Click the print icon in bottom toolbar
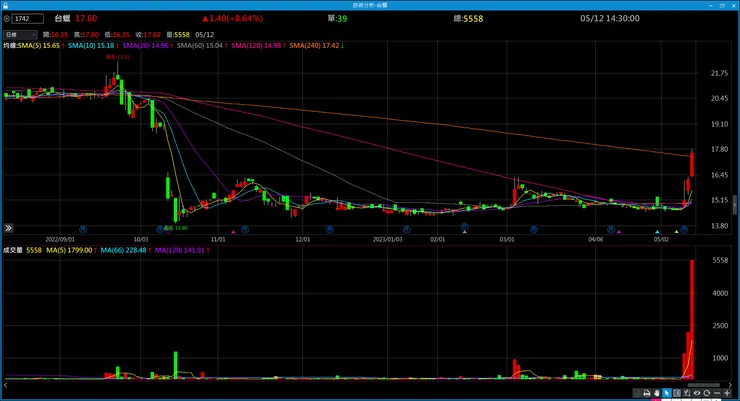740x401 pixels. click(x=647, y=393)
